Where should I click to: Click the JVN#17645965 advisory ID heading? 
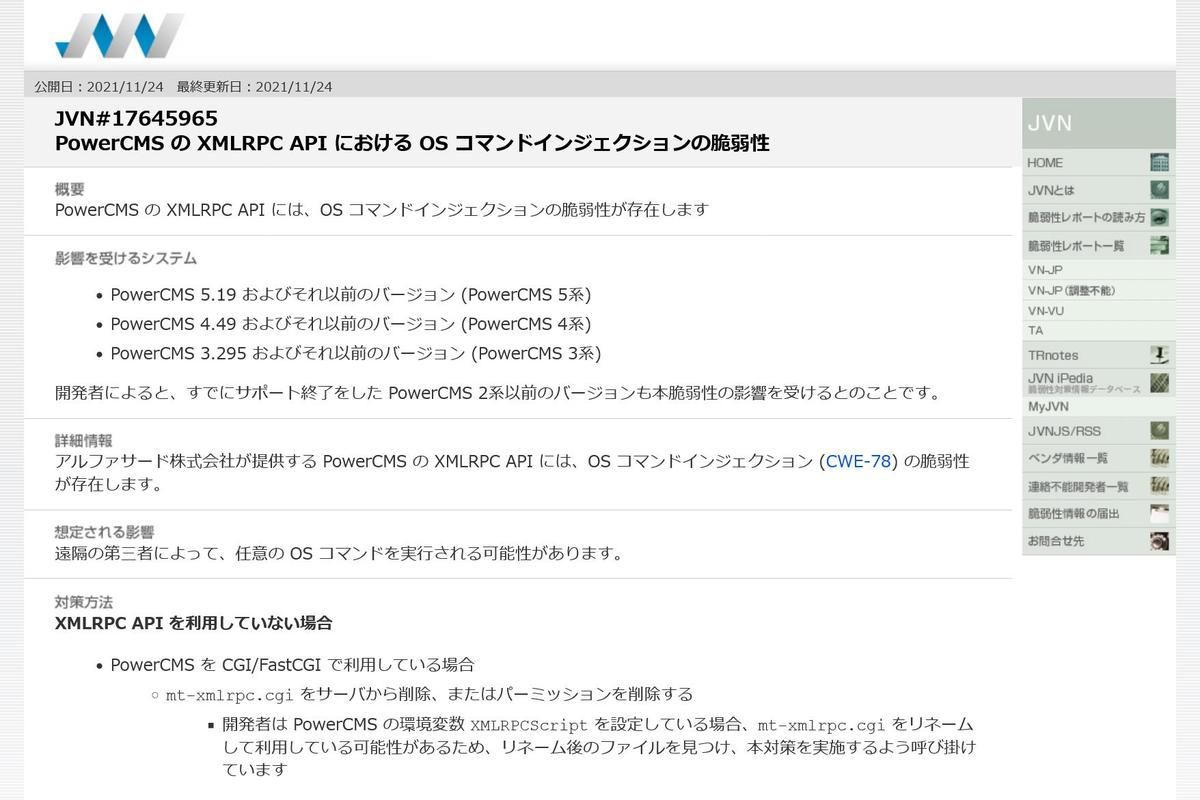(x=136, y=119)
